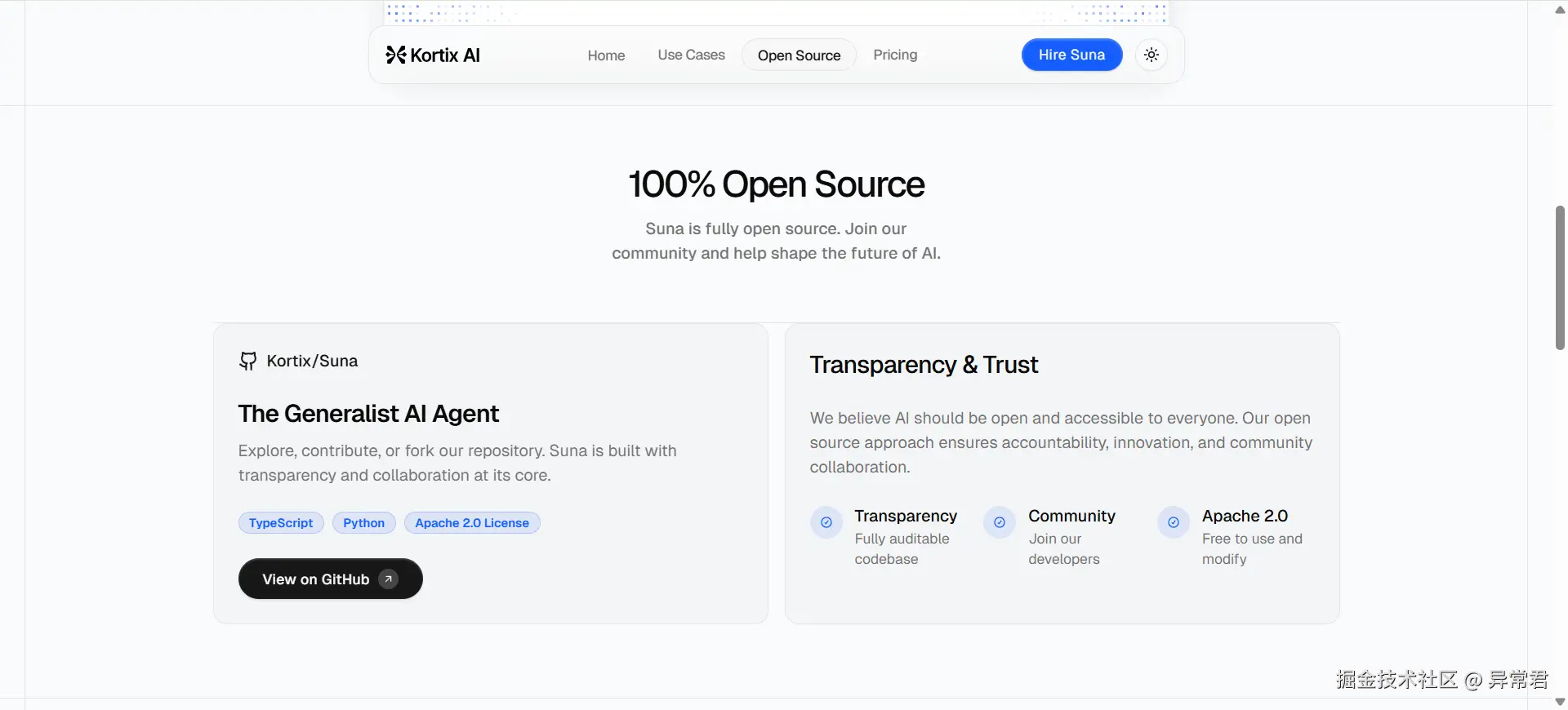Image resolution: width=1568 pixels, height=710 pixels.
Task: Click the Apache 2.0 License badge
Action: (472, 523)
